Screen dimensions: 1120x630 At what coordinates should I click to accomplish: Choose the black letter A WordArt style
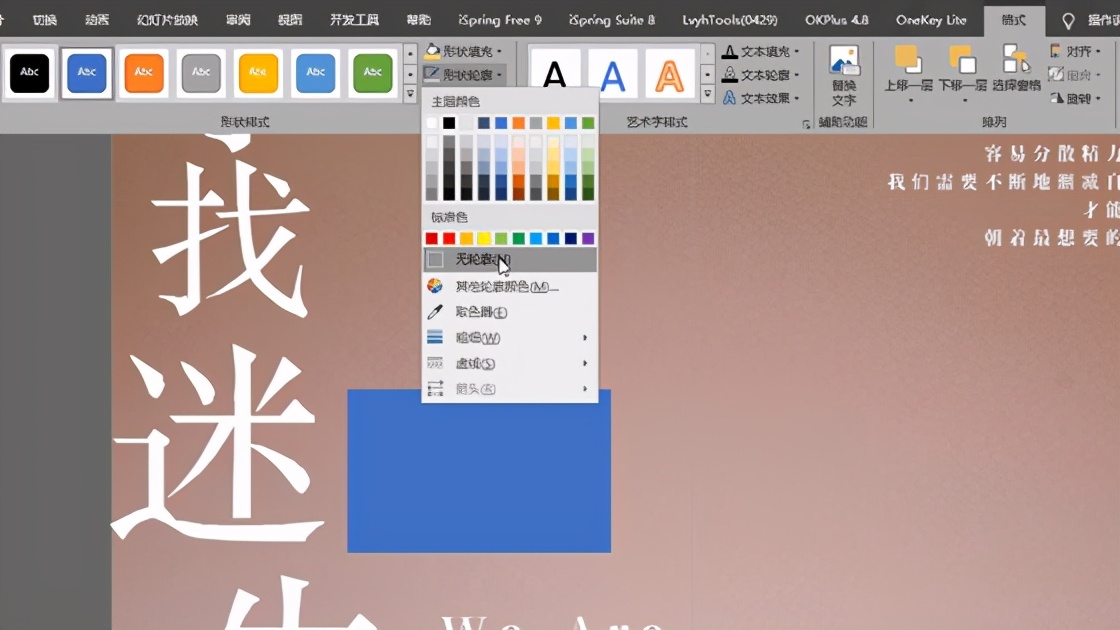(x=555, y=74)
